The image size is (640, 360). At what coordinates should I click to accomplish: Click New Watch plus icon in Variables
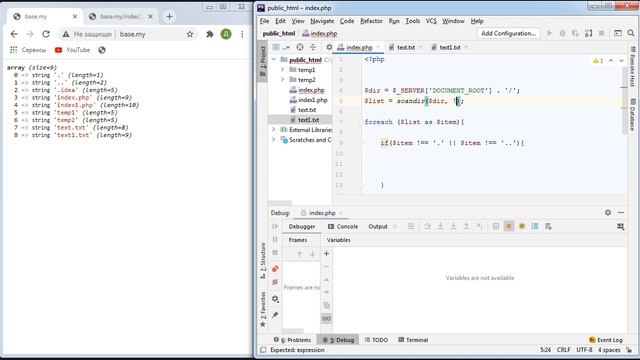pyautogui.click(x=327, y=254)
